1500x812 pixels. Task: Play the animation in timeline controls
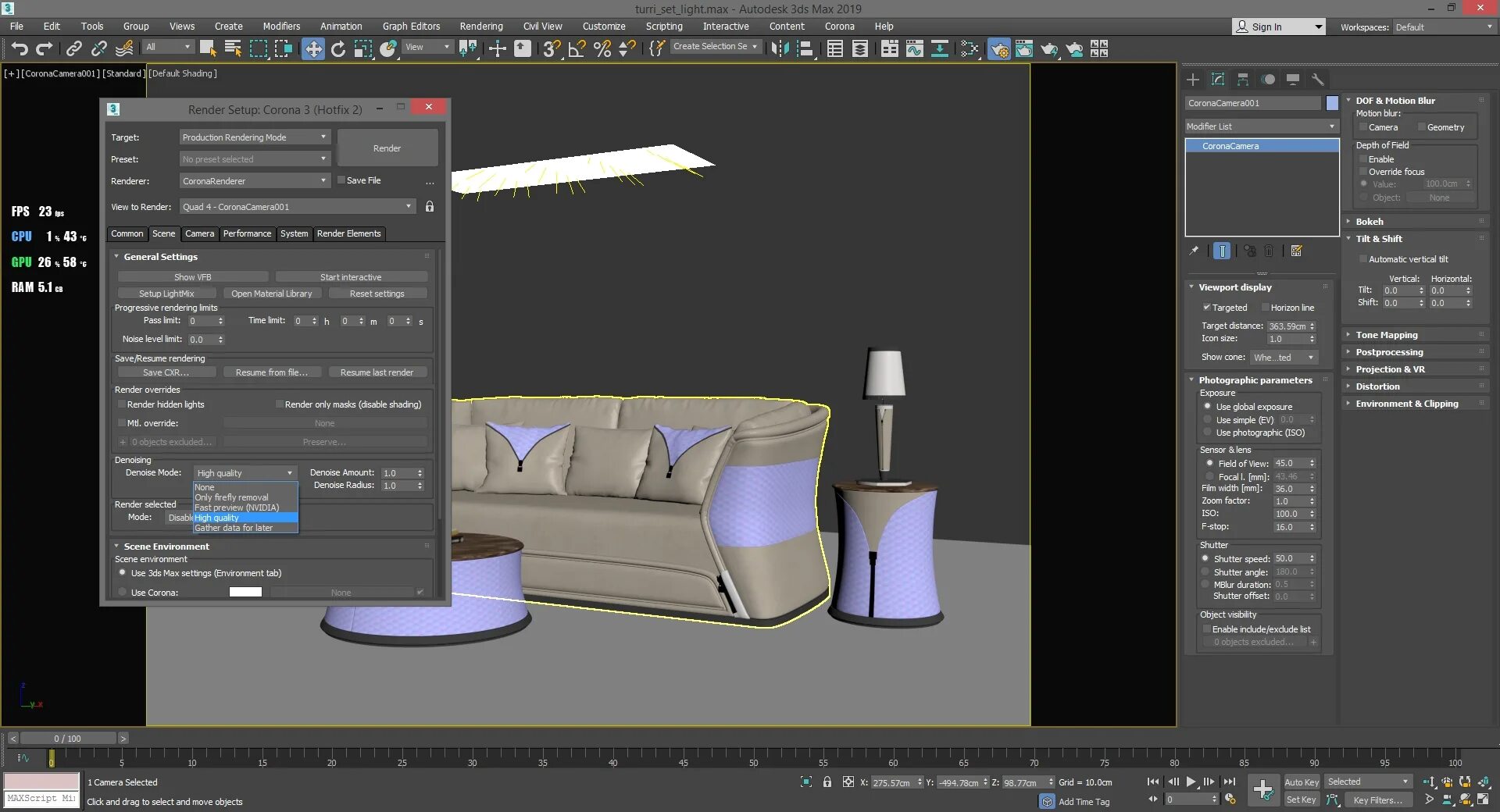click(x=1191, y=782)
